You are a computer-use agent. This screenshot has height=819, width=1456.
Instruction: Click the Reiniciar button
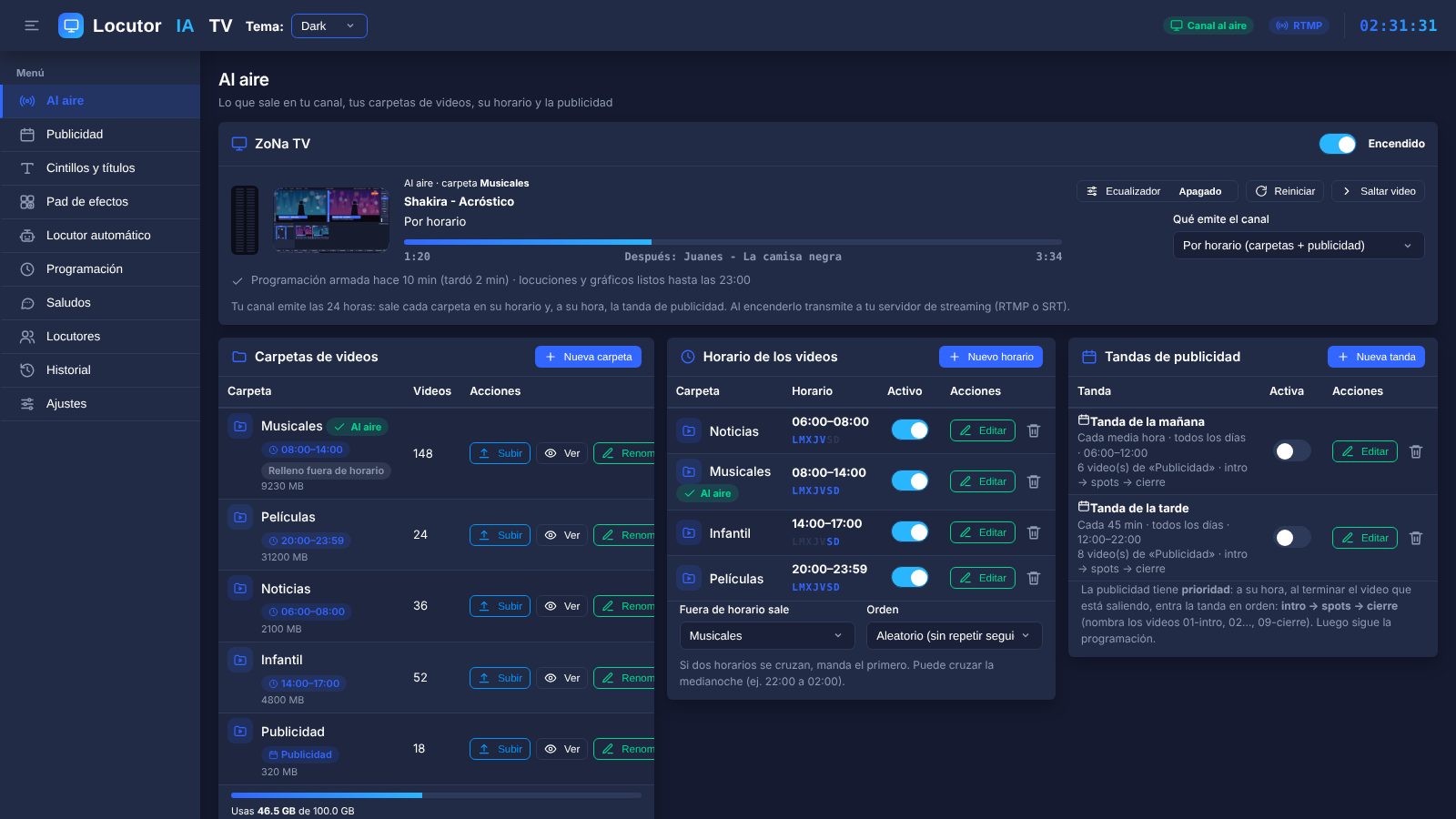point(1285,191)
